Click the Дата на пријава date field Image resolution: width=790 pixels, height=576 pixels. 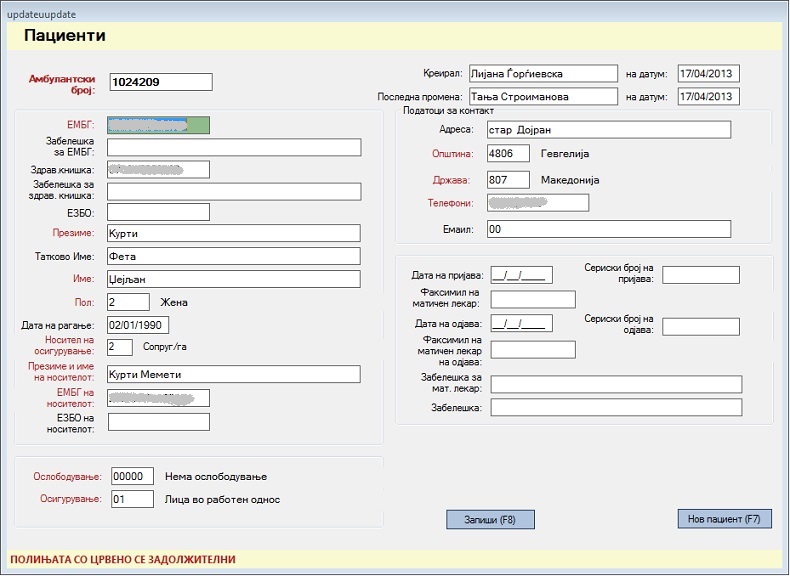[521, 275]
